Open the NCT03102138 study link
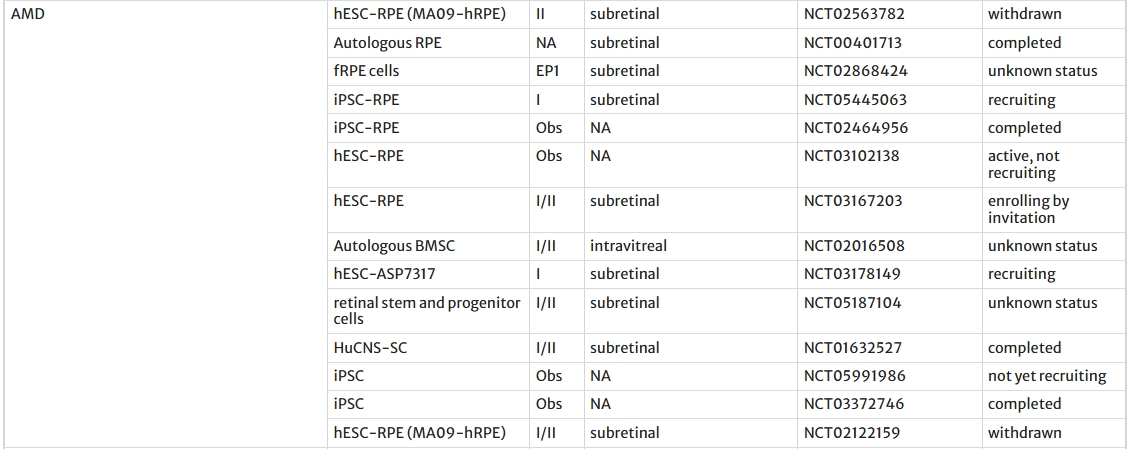 point(855,156)
